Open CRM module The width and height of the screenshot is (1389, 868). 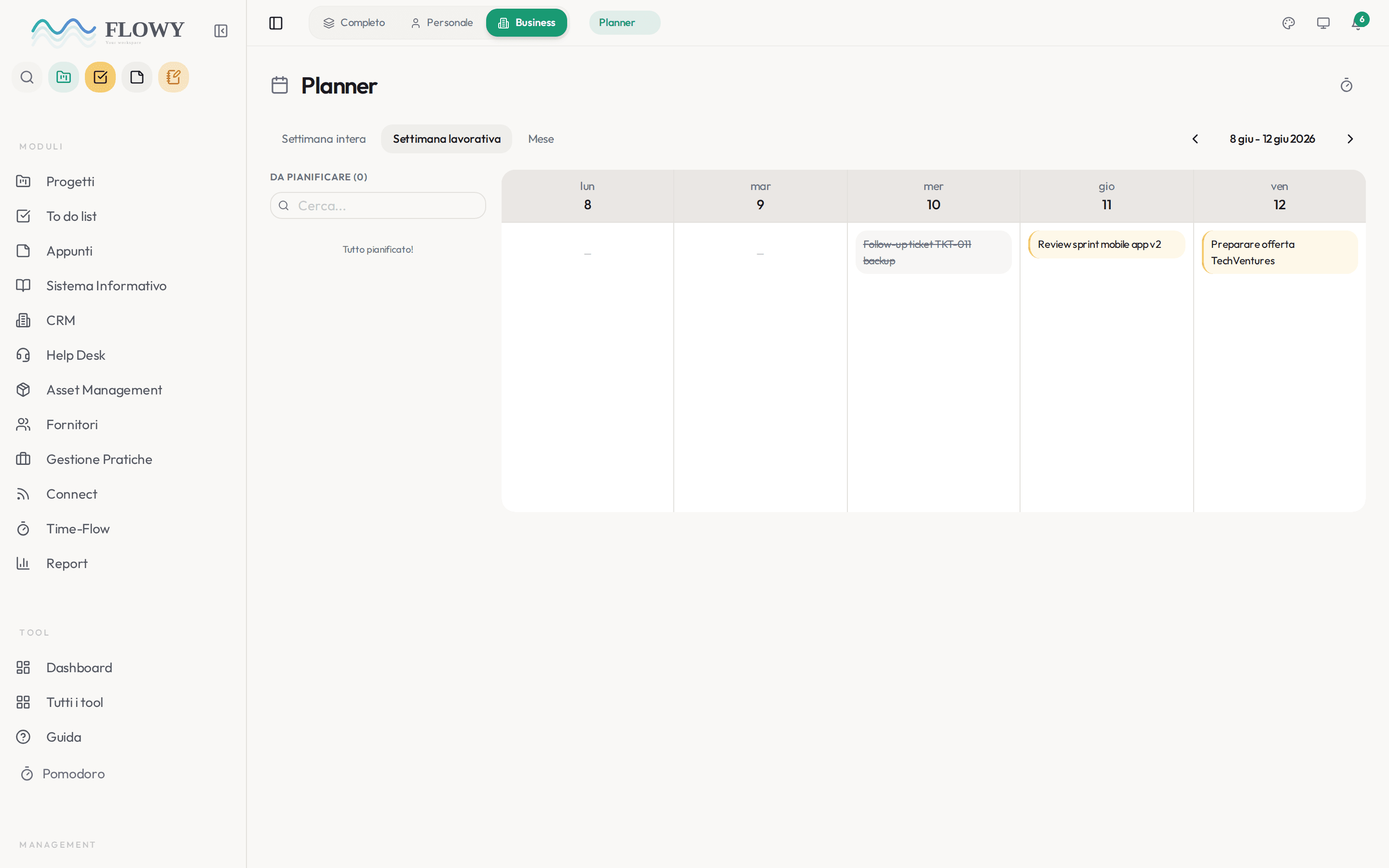pos(123,320)
